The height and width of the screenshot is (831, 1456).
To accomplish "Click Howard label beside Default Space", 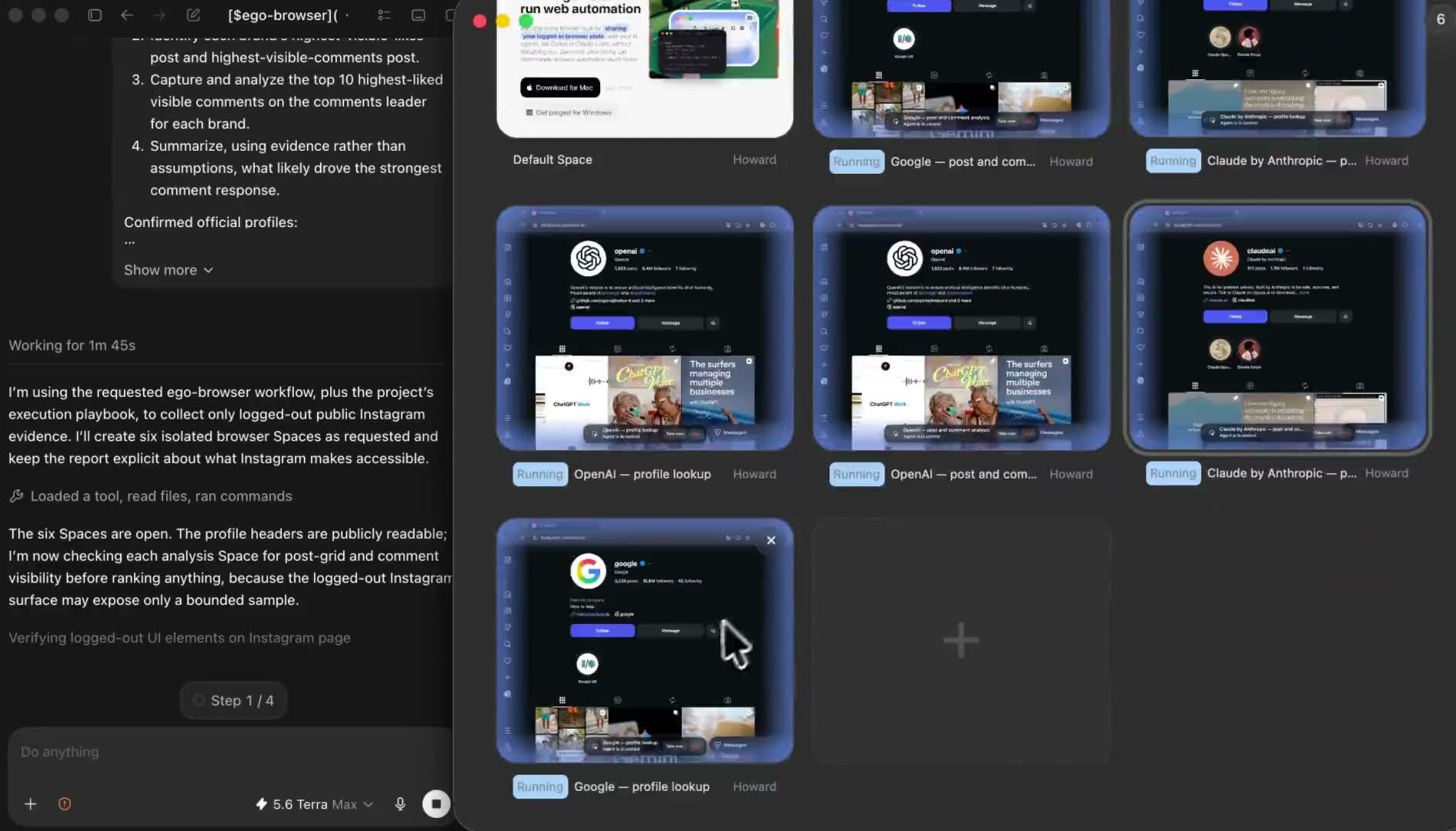I will pyautogui.click(x=754, y=160).
